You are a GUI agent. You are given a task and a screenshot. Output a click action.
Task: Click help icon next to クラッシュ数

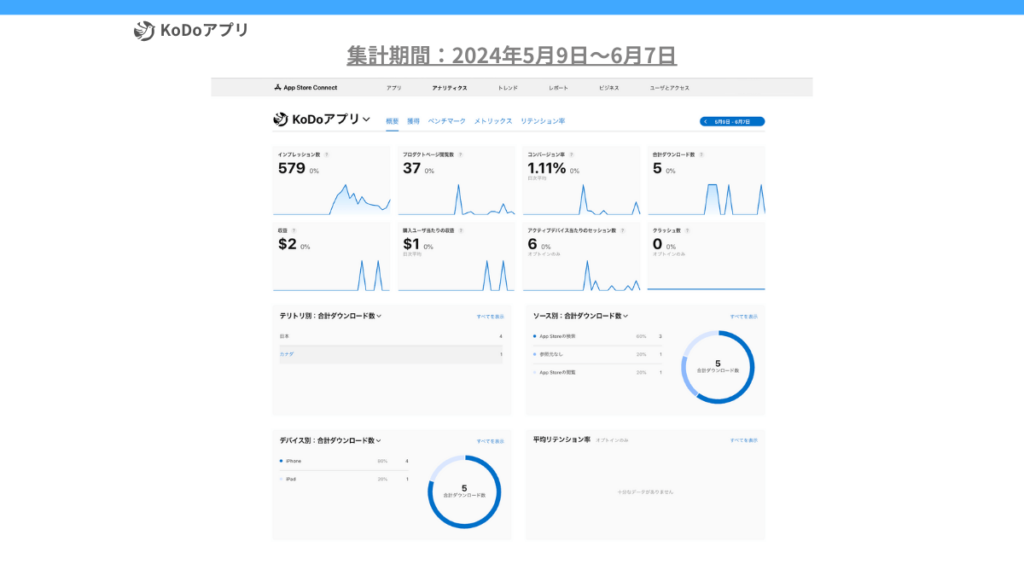point(687,230)
